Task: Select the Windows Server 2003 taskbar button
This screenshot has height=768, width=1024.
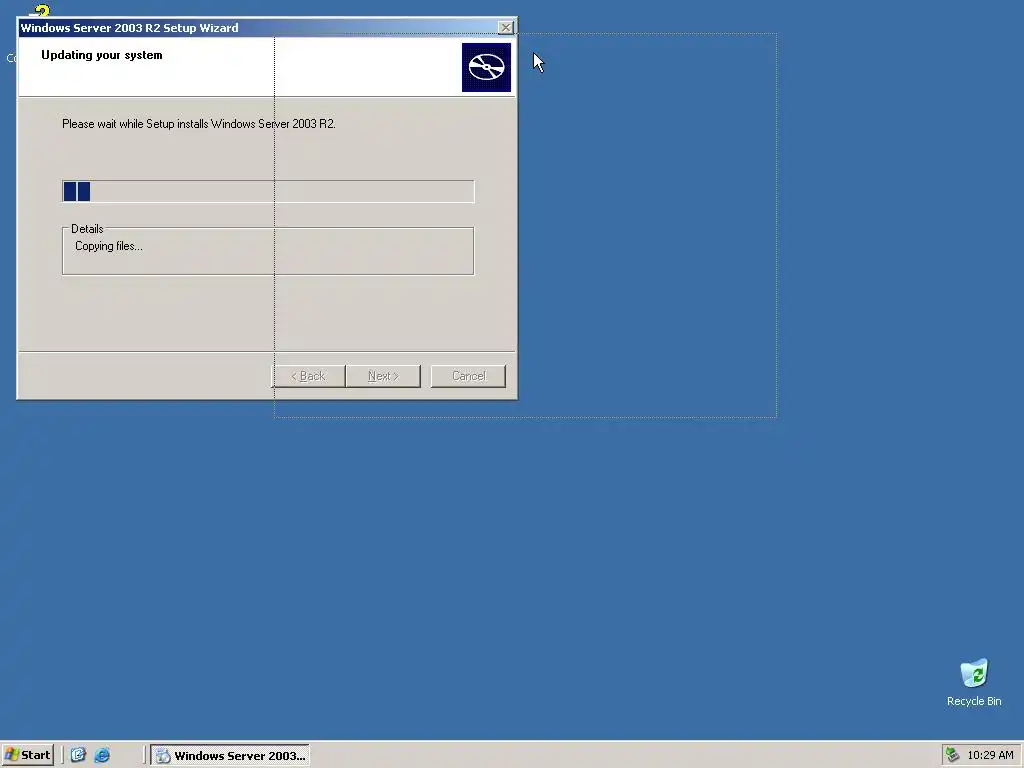Action: 230,756
